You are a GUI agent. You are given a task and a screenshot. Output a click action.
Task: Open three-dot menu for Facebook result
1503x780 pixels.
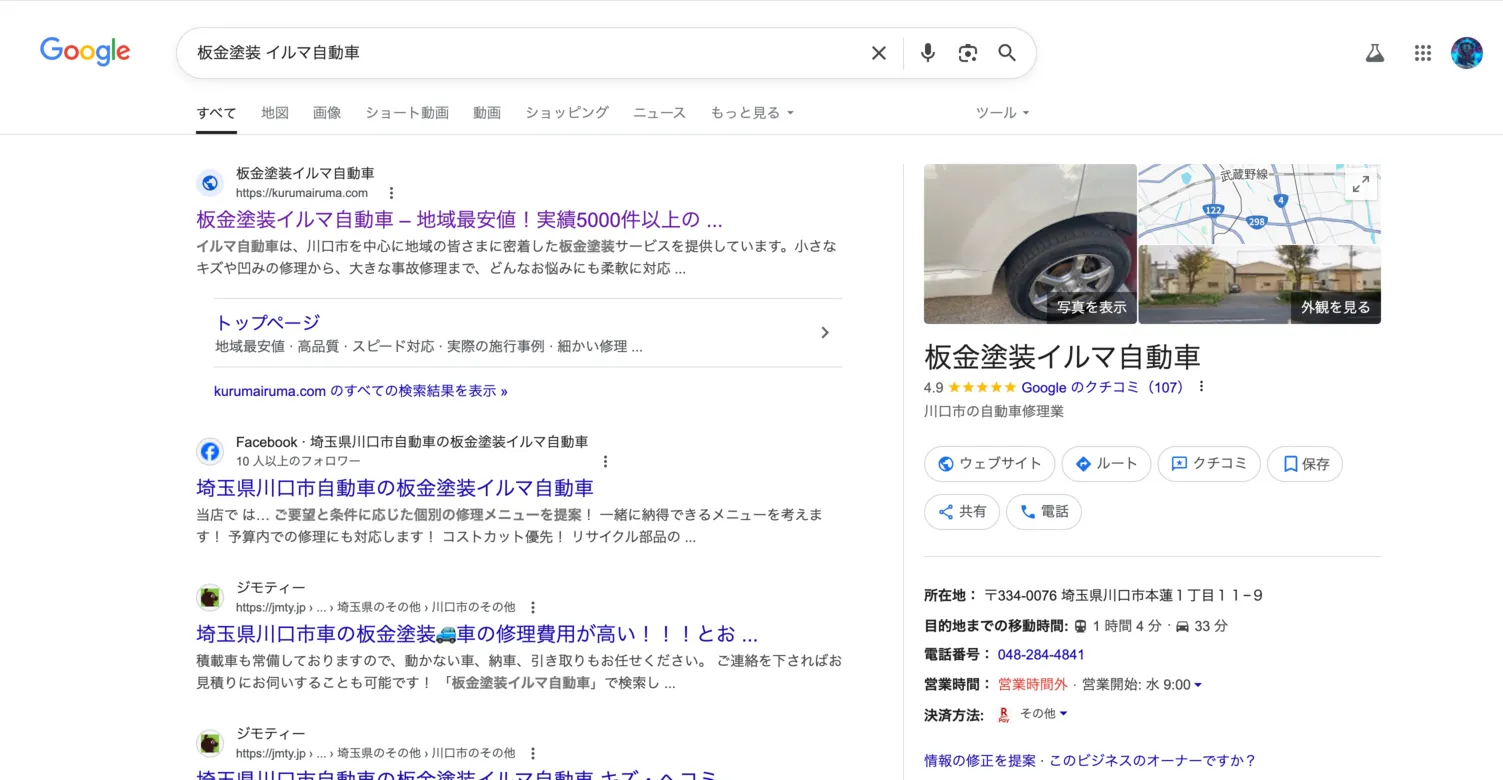(605, 461)
